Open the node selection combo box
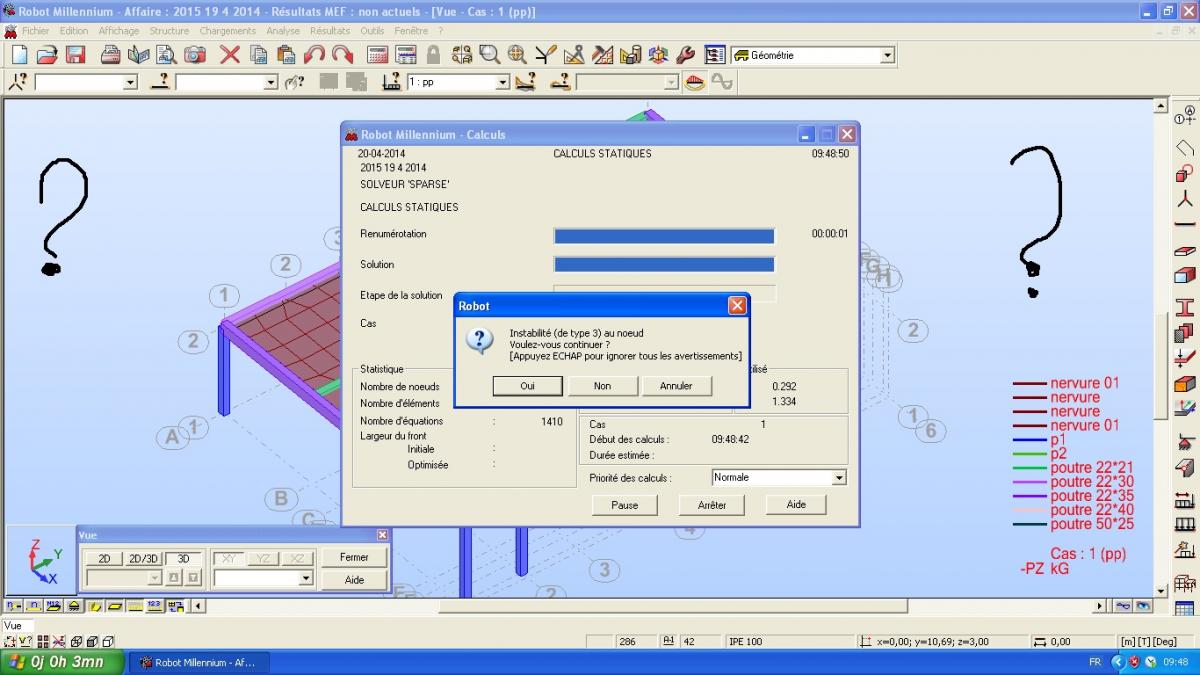The width and height of the screenshot is (1200, 675). point(130,82)
